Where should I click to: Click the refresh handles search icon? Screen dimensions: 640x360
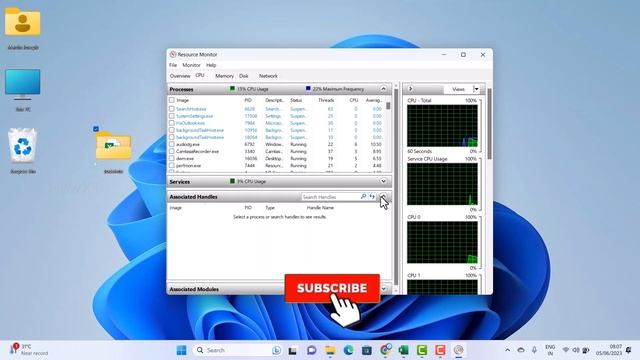[x=372, y=197]
